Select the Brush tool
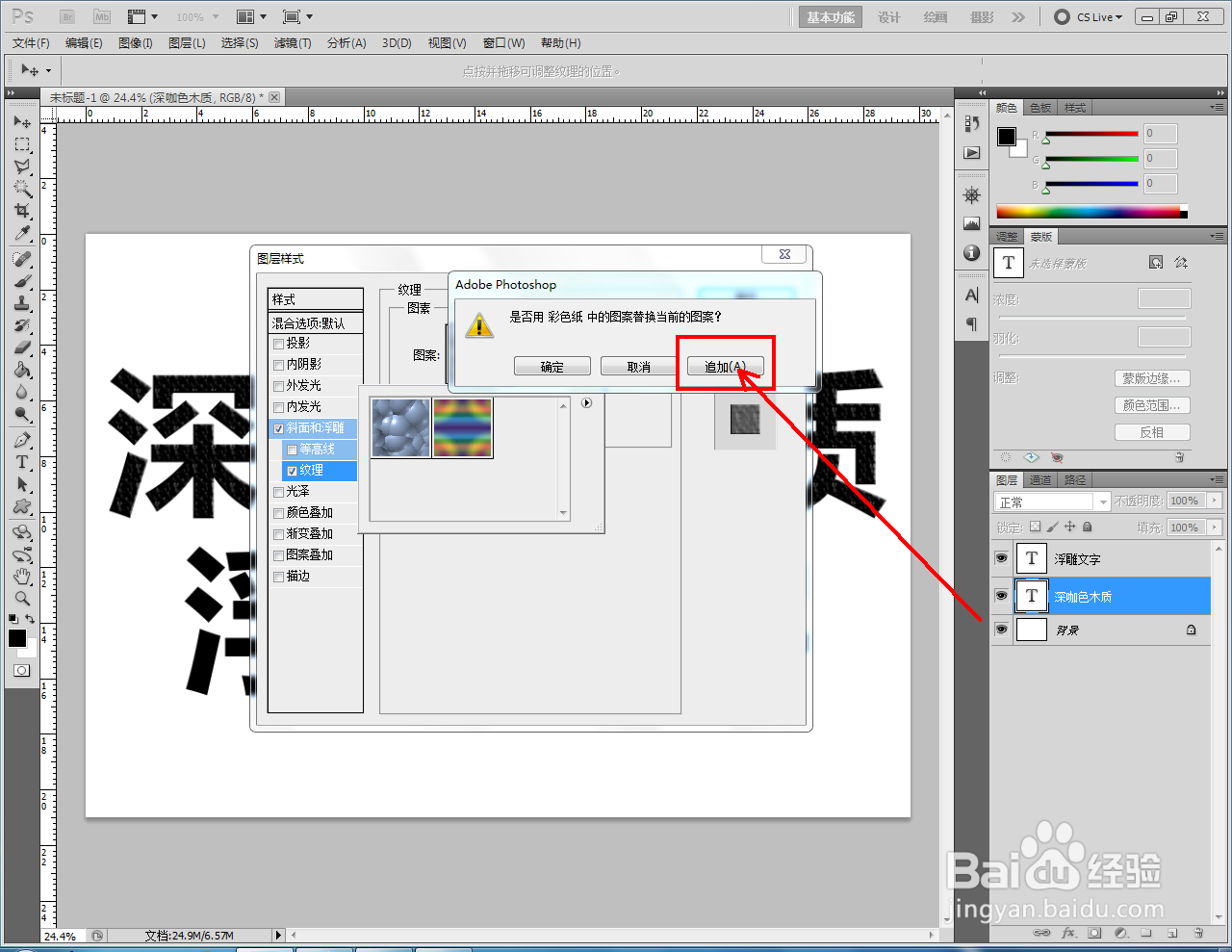Viewport: 1232px width, 952px height. coord(22,281)
